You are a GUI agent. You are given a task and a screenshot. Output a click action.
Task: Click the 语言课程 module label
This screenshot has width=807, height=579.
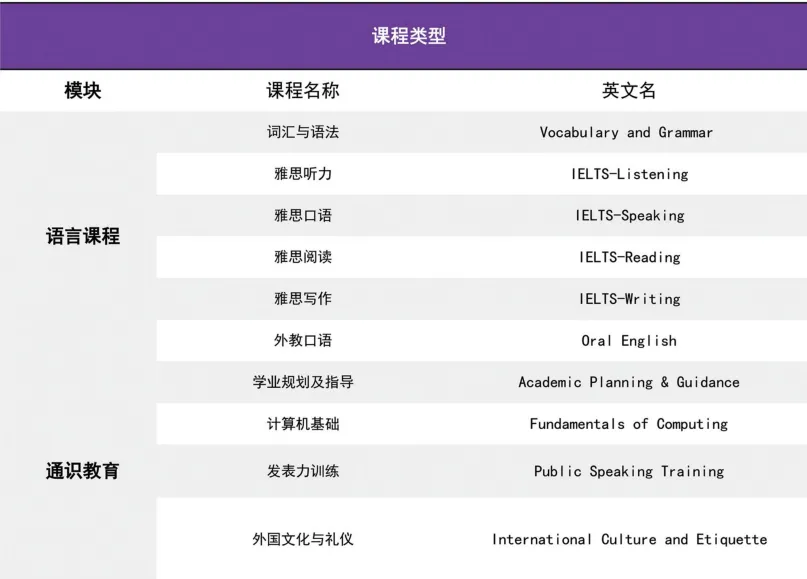click(x=83, y=236)
